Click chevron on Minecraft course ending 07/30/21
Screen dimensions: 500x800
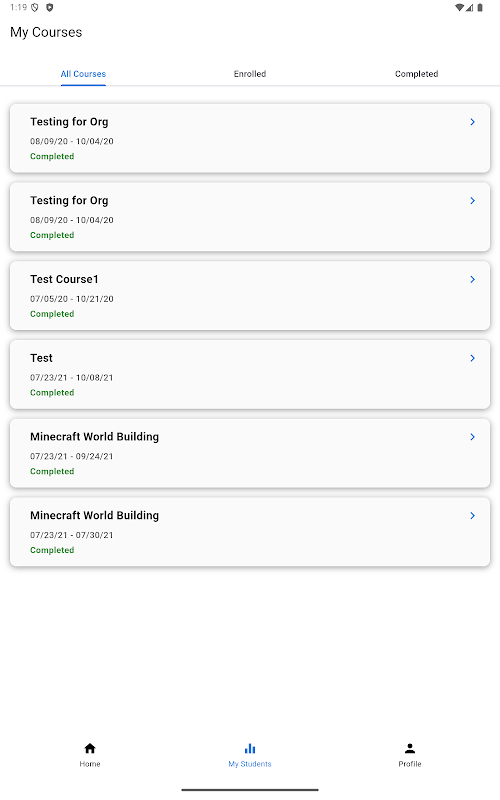(472, 515)
